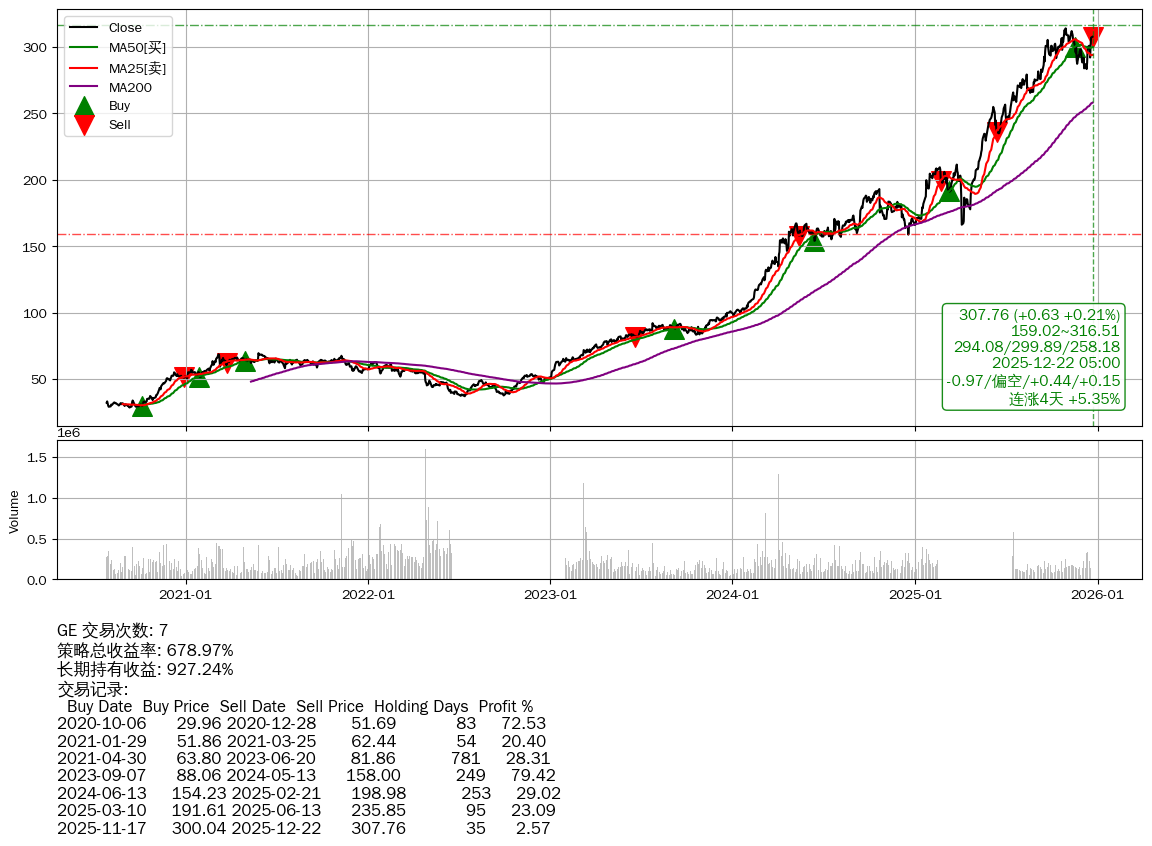Click the Sell marker near 235 in mid-2025
Viewport: 1152px width, 846px height.
point(996,132)
